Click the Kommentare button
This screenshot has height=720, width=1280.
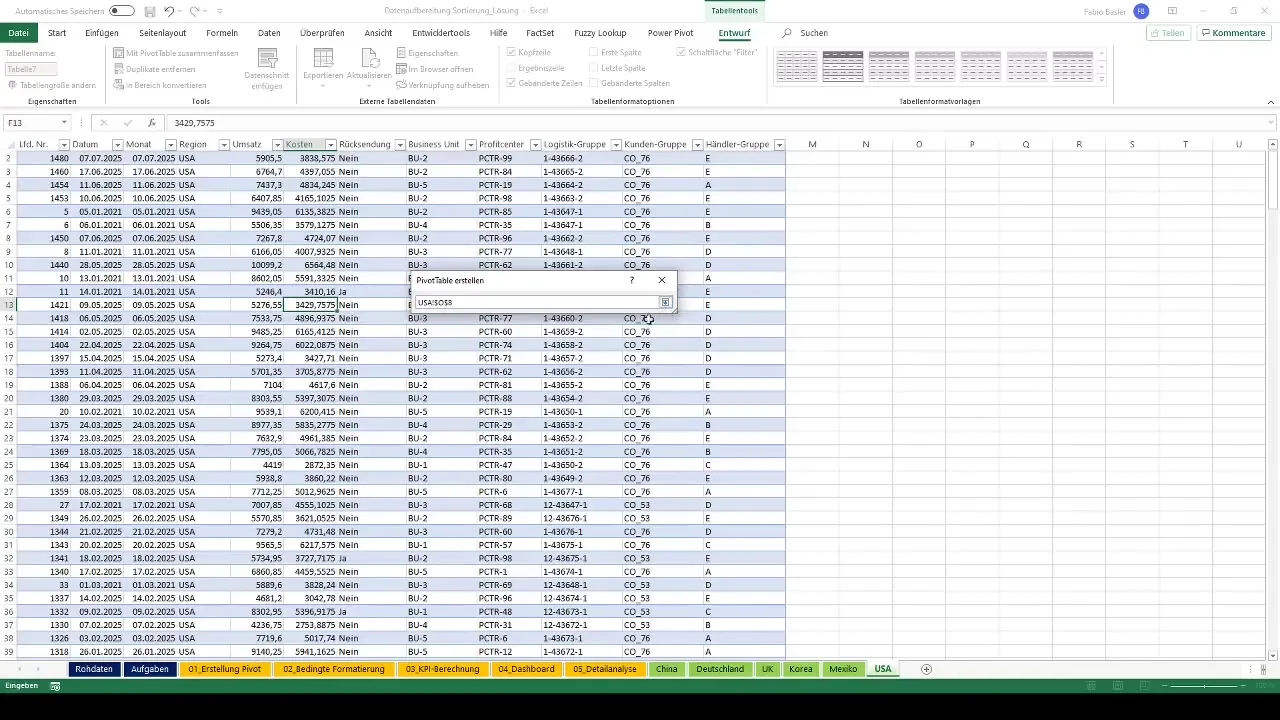[1233, 33]
